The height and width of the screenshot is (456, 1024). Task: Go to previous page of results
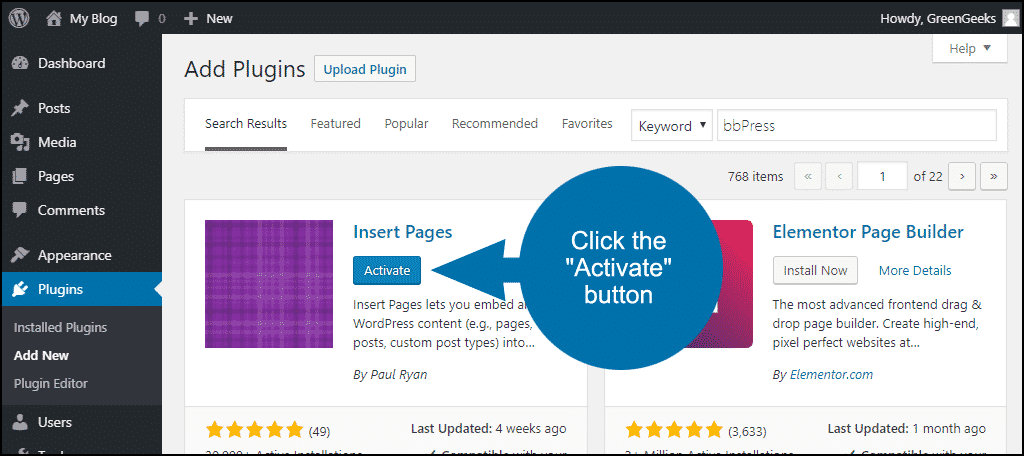[x=839, y=176]
